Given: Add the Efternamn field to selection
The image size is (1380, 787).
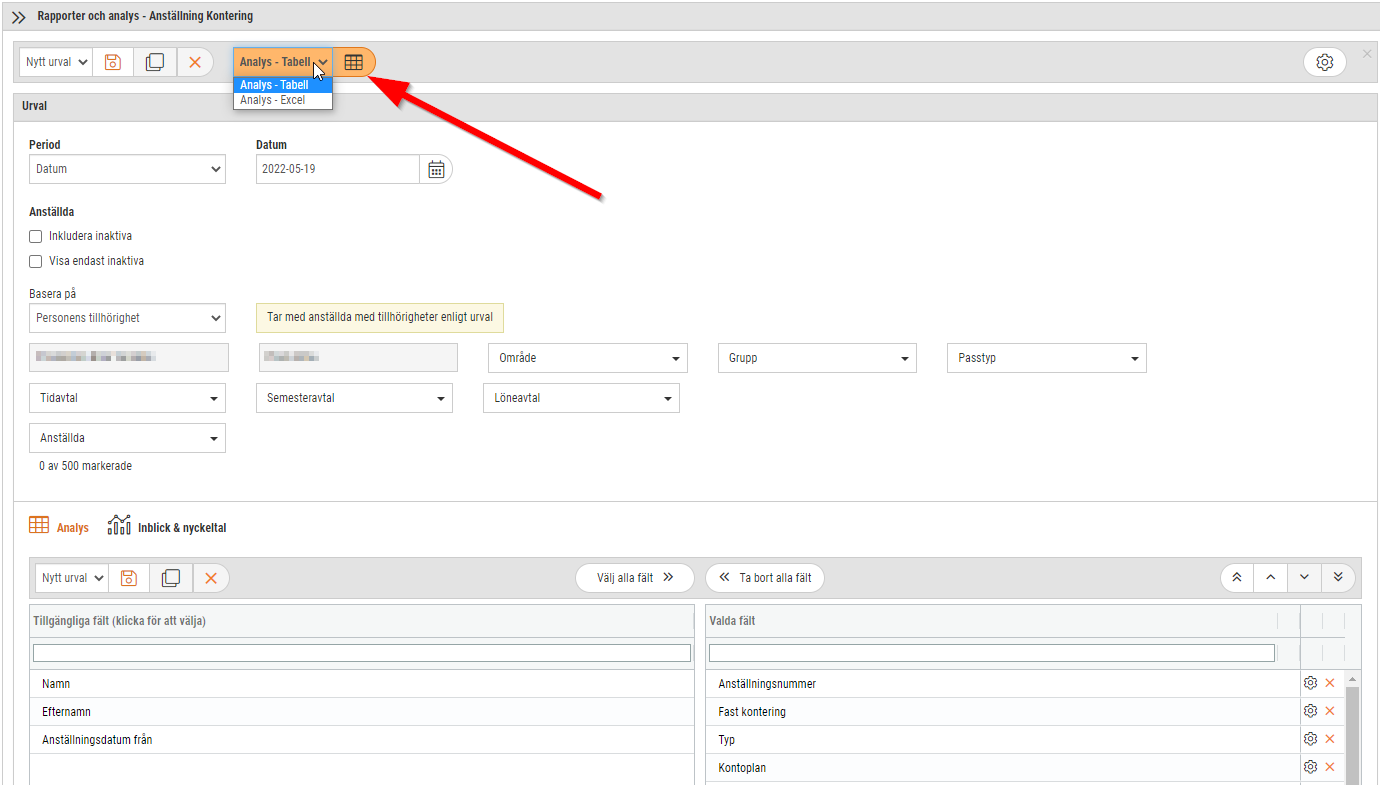Looking at the screenshot, I should pyautogui.click(x=362, y=712).
